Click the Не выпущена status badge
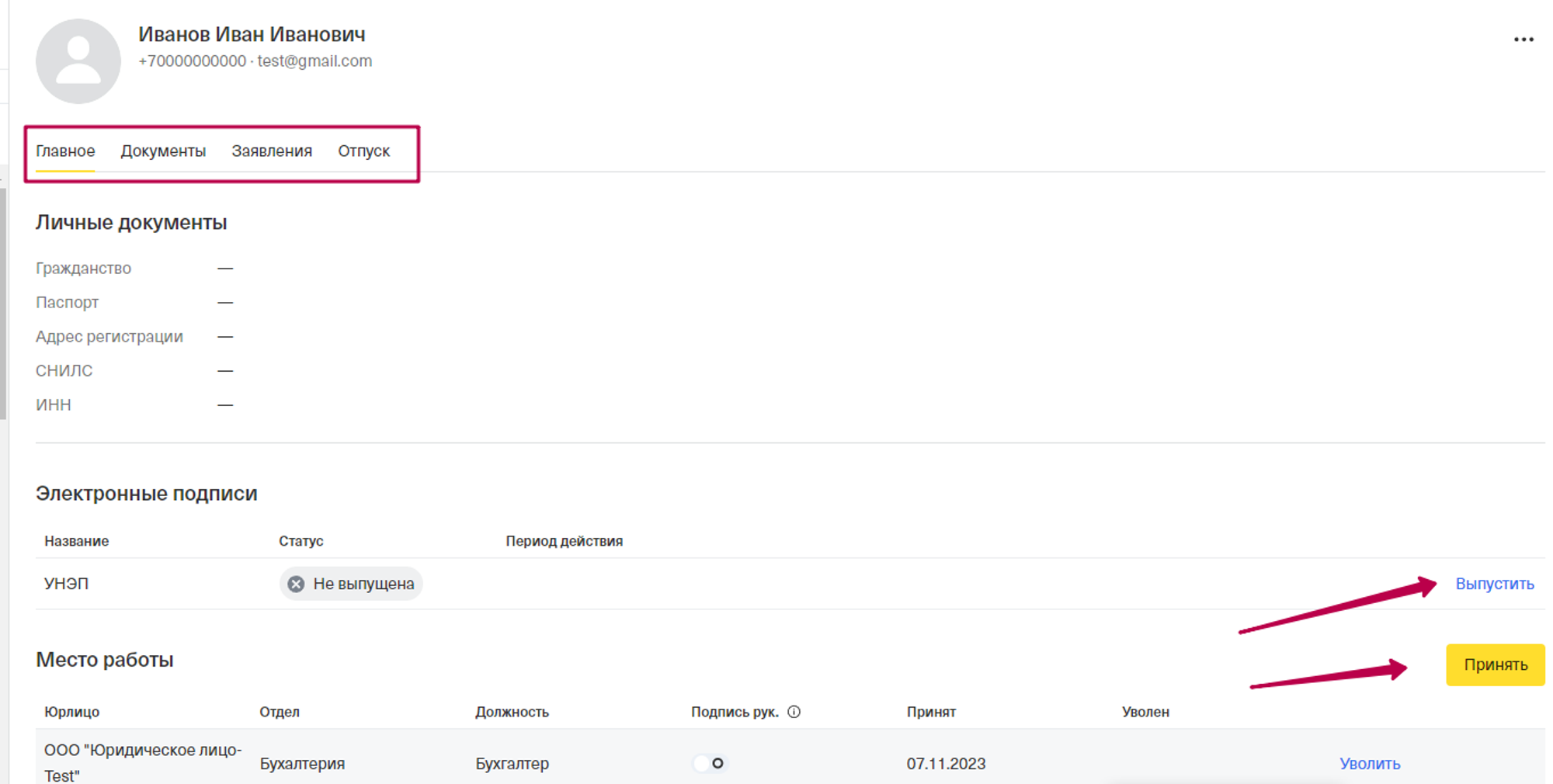The height and width of the screenshot is (784, 1553). 351,584
